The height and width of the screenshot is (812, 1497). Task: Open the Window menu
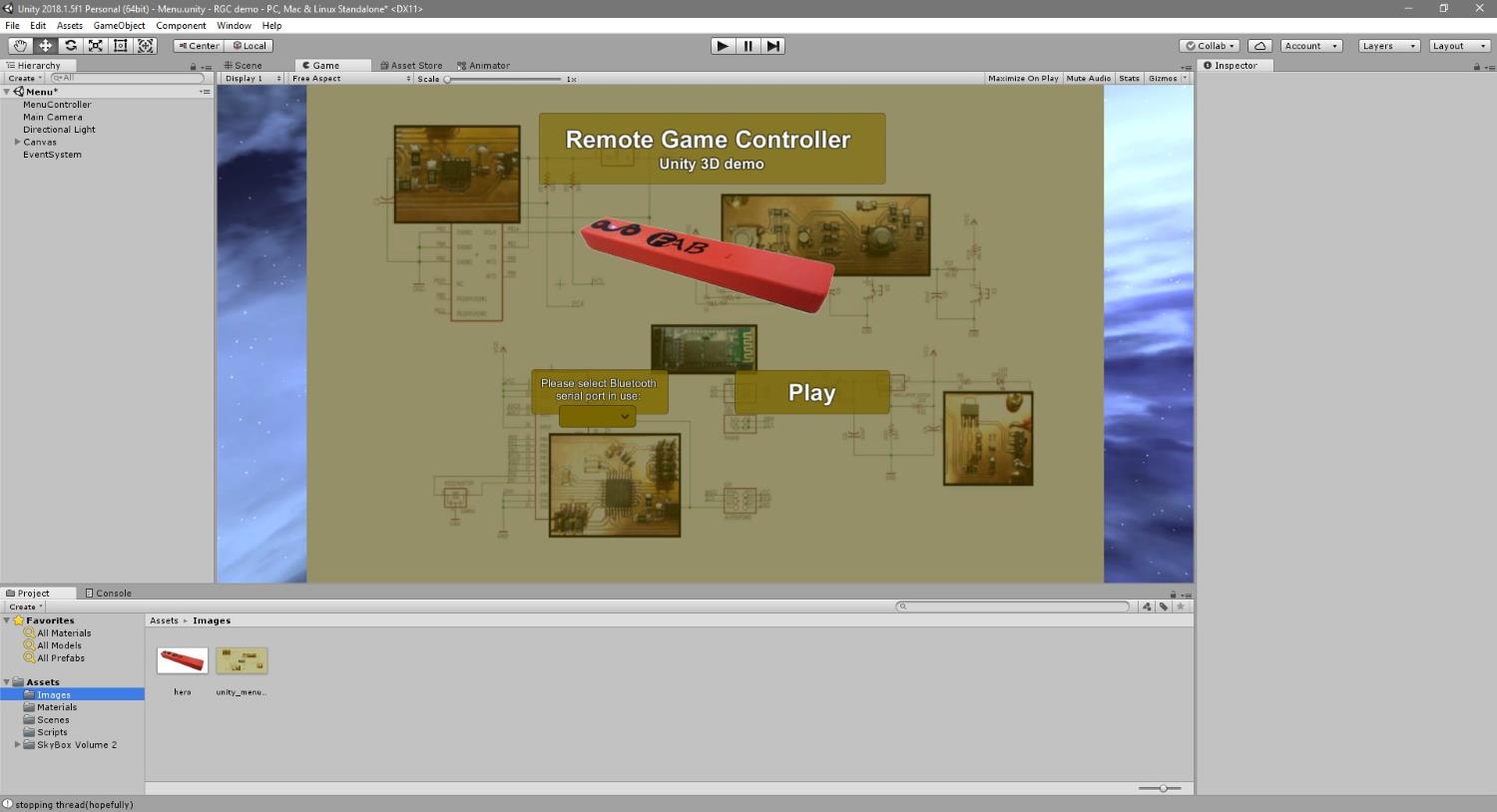pyautogui.click(x=234, y=26)
